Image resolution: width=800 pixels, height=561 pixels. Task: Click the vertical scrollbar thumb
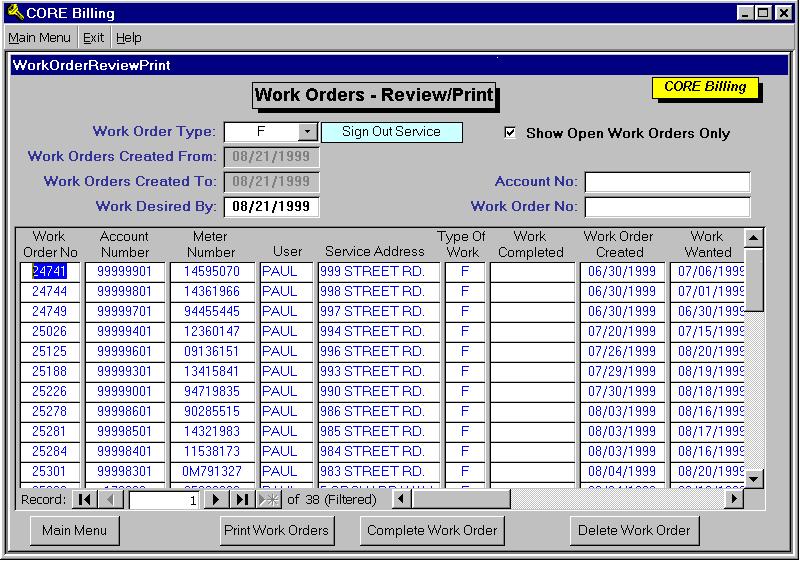click(x=754, y=279)
